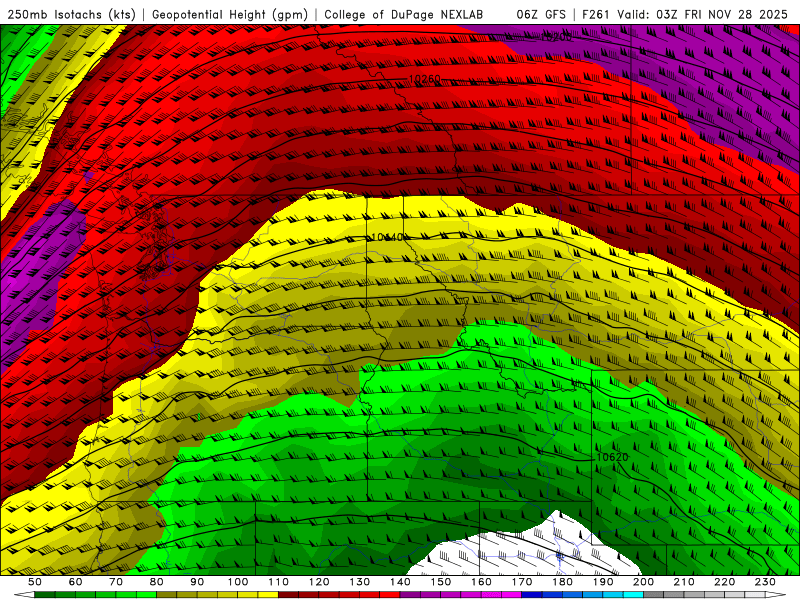Viewport: 800px width, 600px height.
Task: Click the 70 label on the color scale
Action: (116, 582)
